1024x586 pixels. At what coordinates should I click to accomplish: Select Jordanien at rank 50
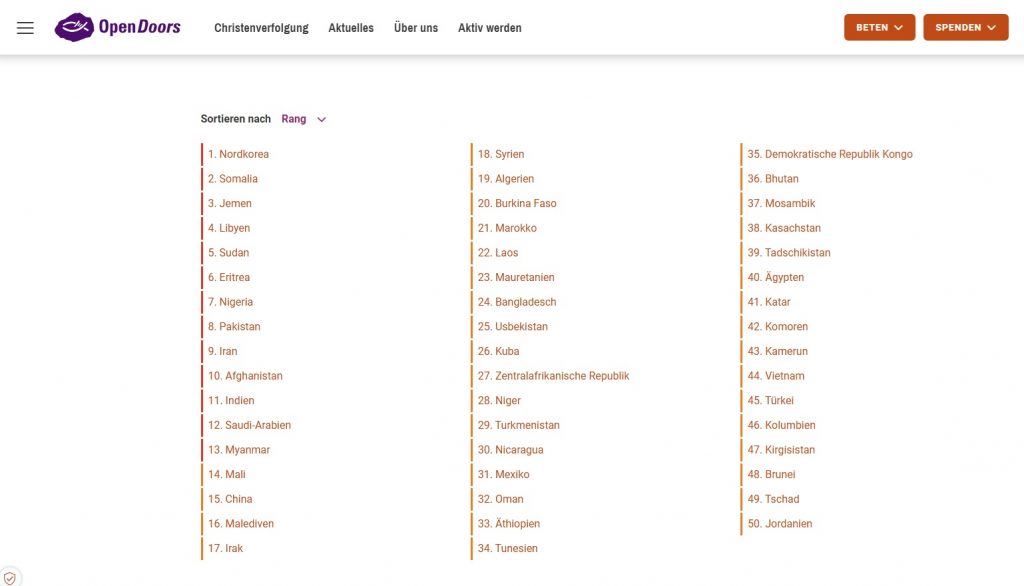pos(780,523)
